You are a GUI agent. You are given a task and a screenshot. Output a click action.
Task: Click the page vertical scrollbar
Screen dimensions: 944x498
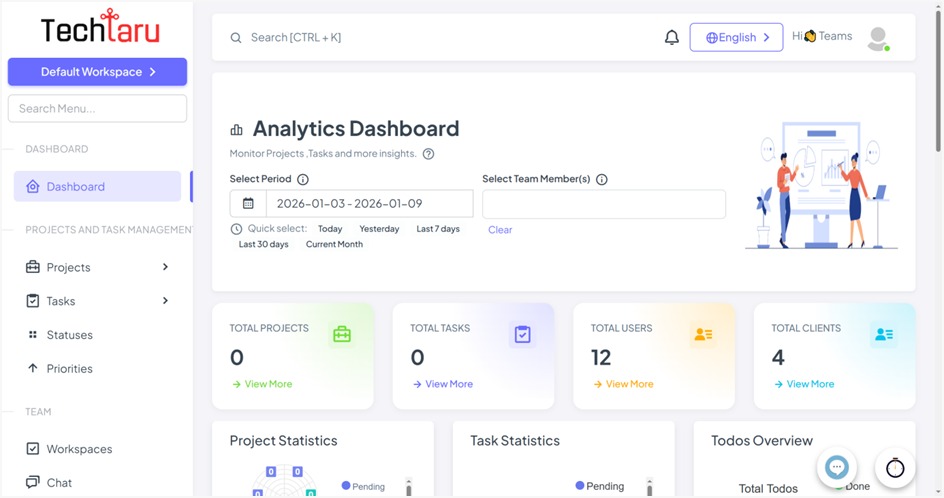937,80
